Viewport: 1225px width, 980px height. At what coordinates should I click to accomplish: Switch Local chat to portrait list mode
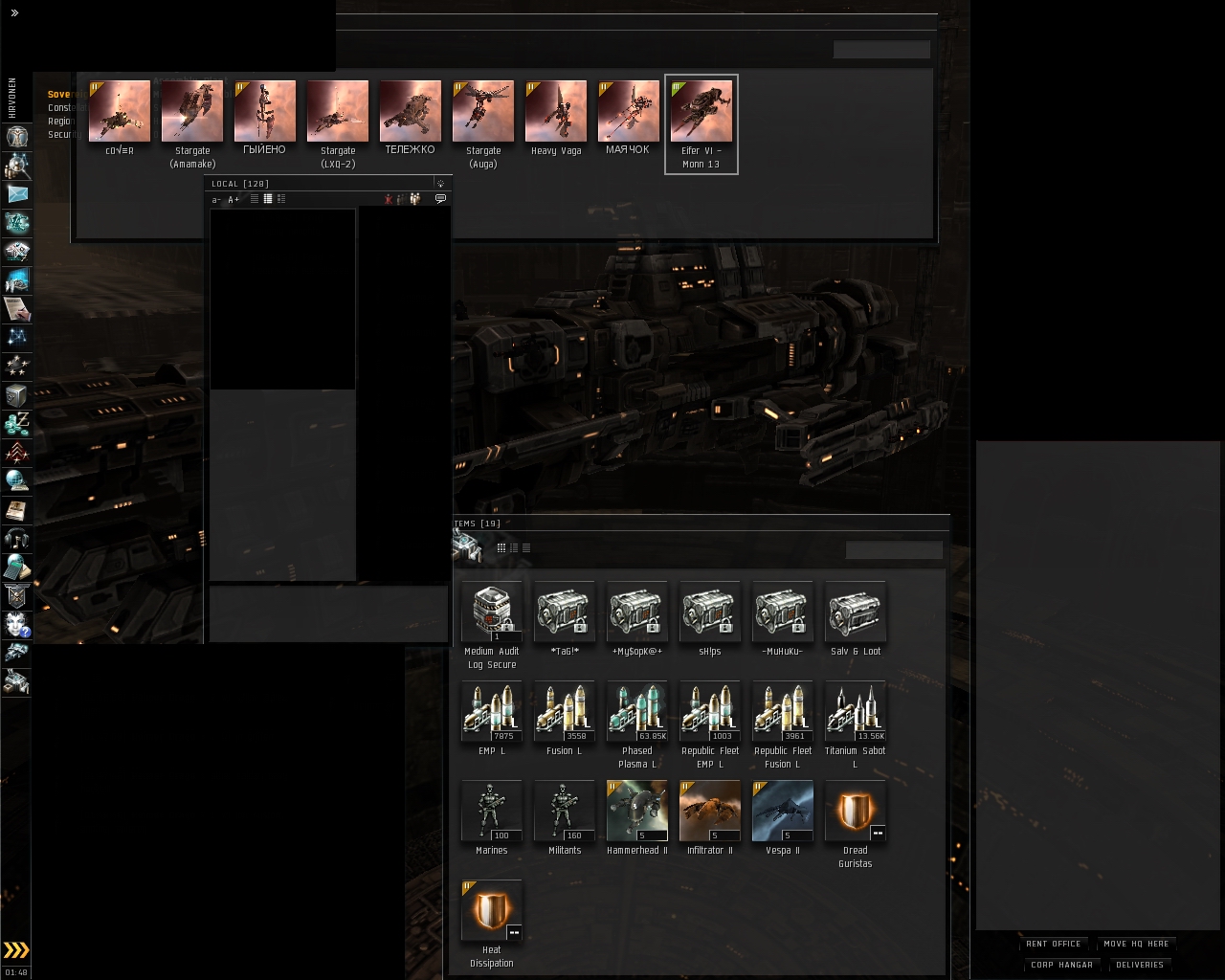click(x=281, y=199)
